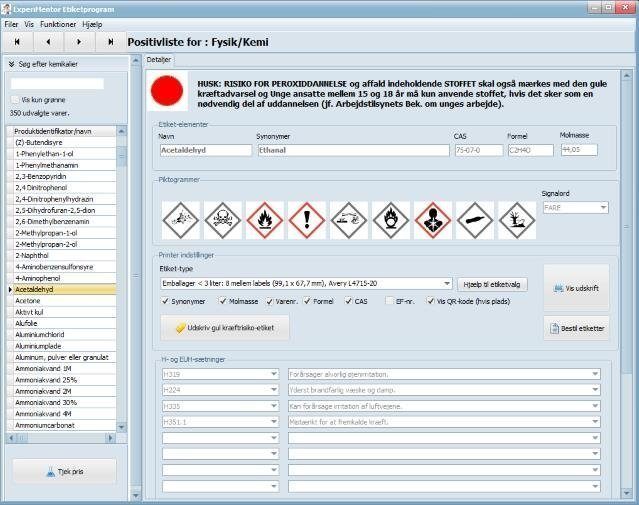Collapse the 'Søg efter kemikalier' panel

tap(10, 63)
